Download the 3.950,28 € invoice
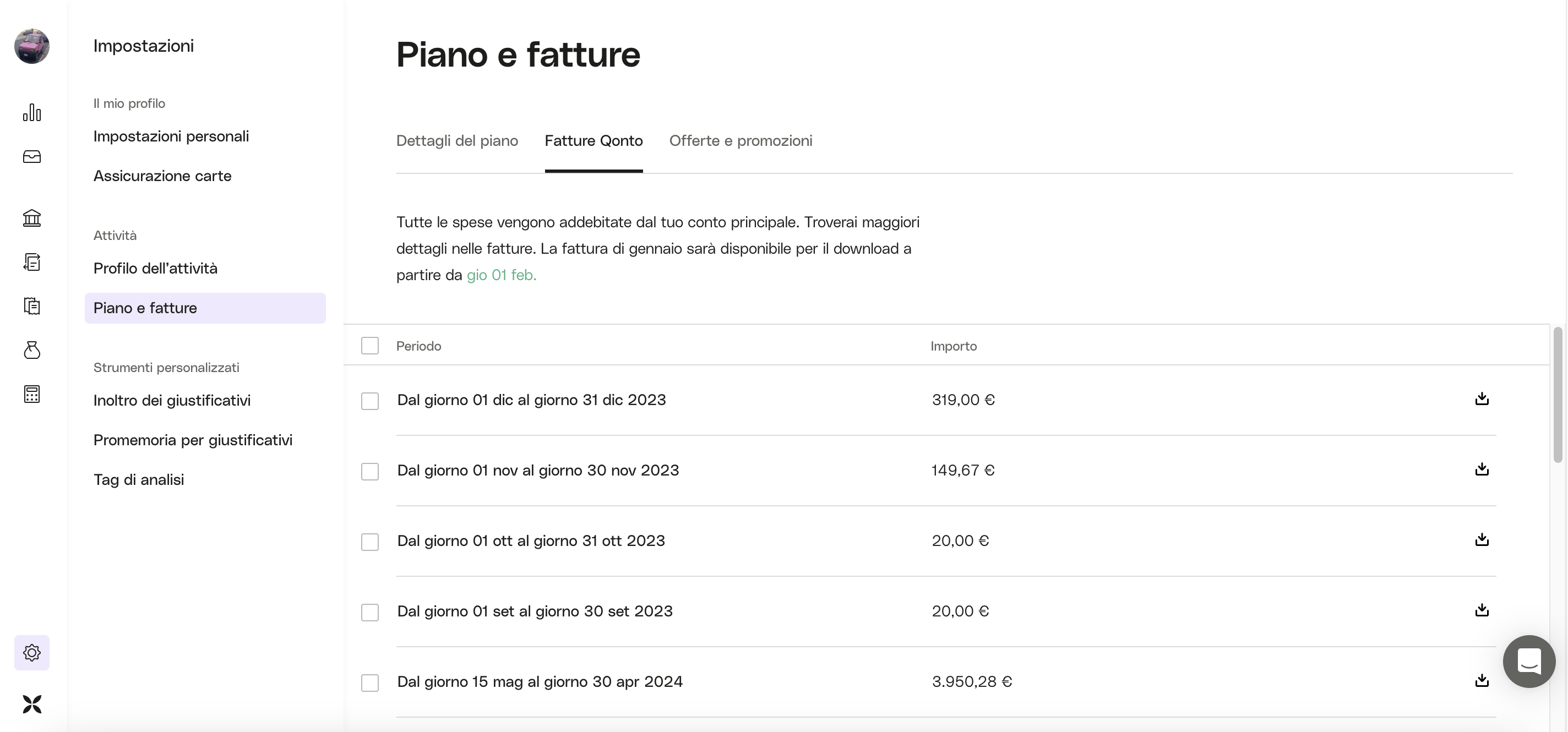 1482,681
